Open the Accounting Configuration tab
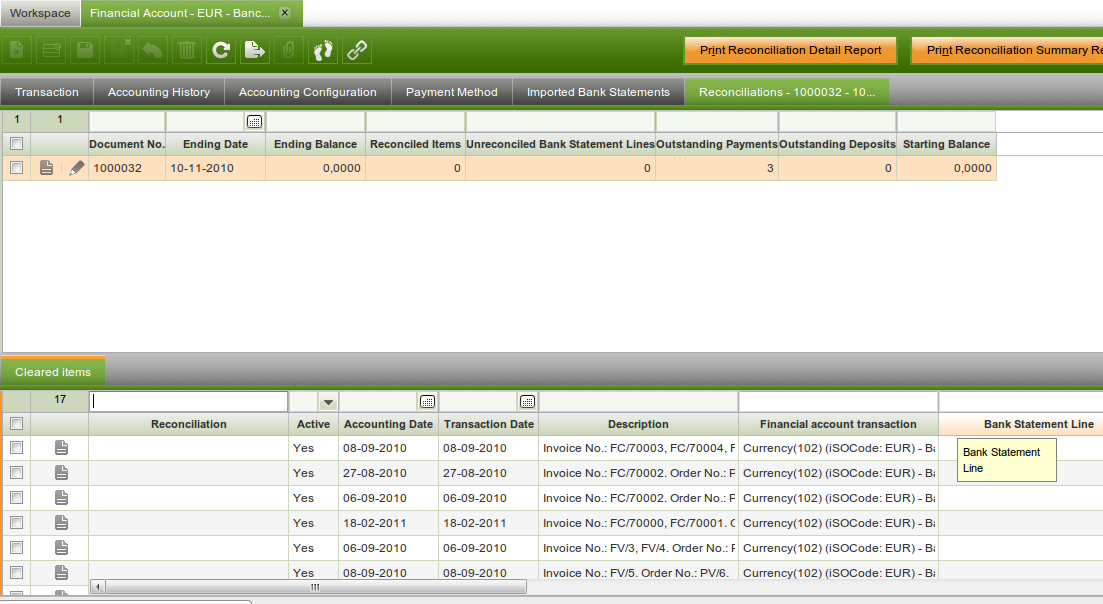 point(307,92)
